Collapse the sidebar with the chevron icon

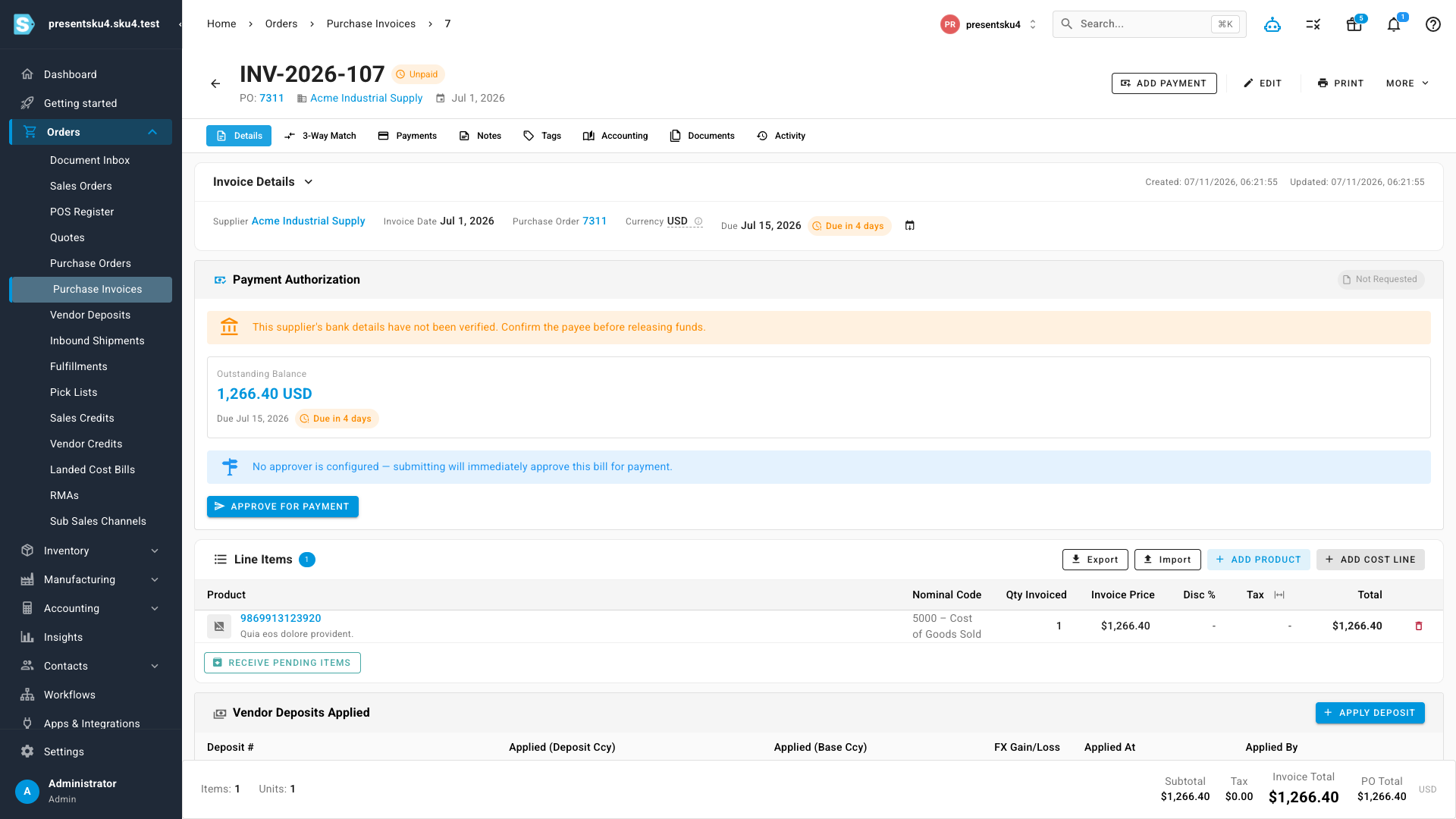pos(180,24)
